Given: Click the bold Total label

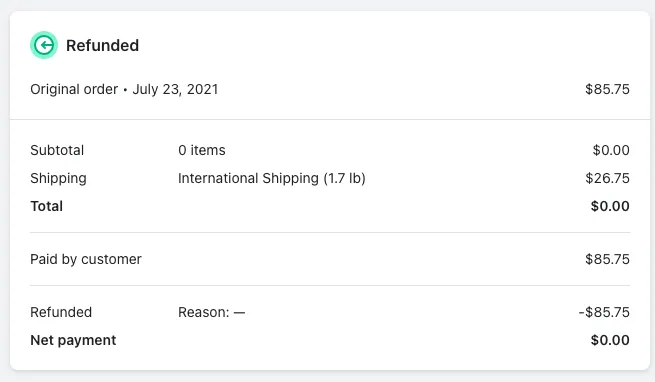Looking at the screenshot, I should pyautogui.click(x=47, y=206).
